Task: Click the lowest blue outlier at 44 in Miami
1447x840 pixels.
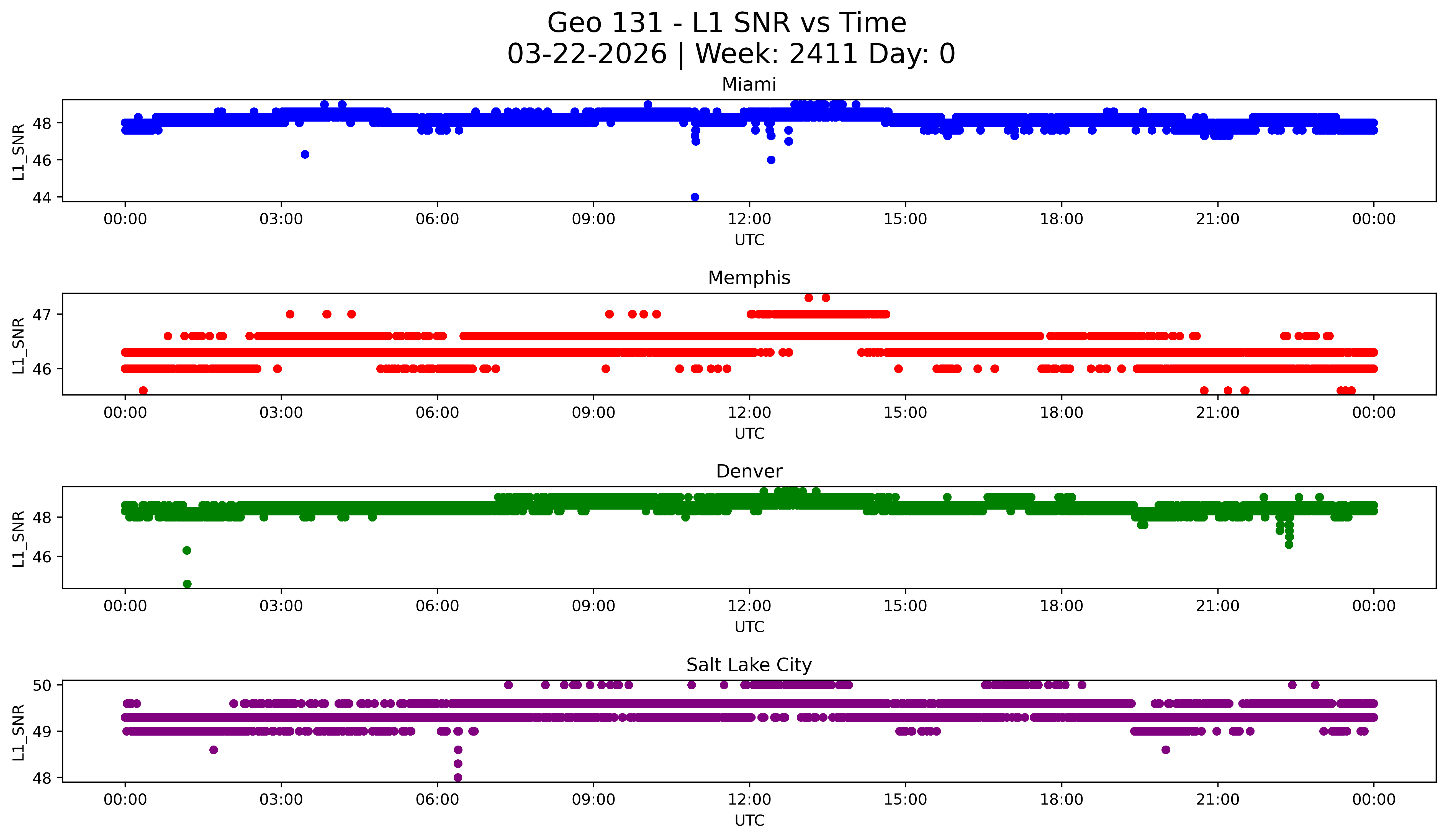Action: [x=695, y=197]
